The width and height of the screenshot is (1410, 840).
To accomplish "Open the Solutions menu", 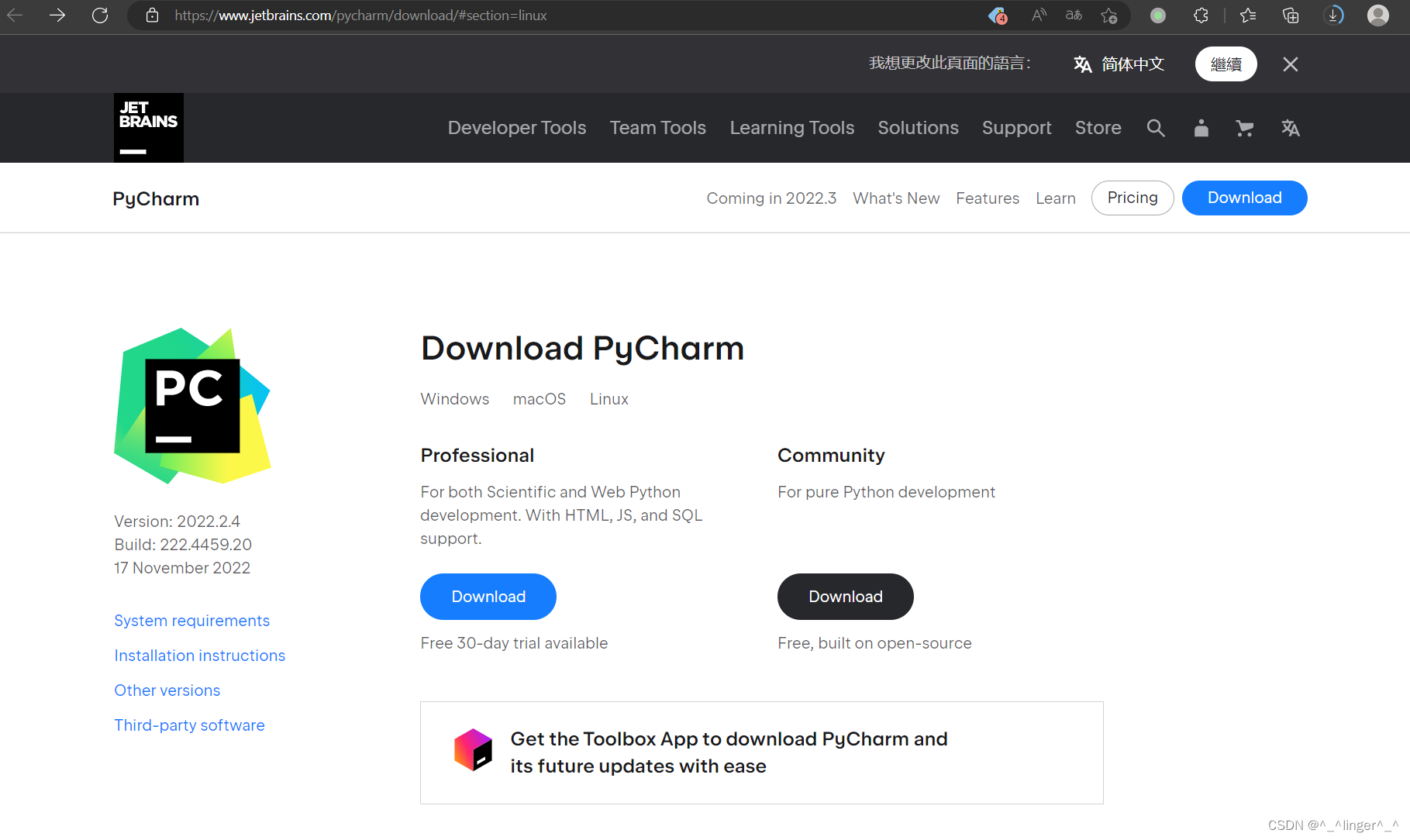I will (919, 128).
